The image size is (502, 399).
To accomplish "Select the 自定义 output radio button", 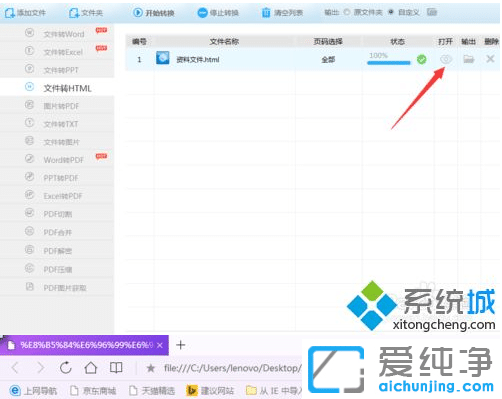I will [x=391, y=12].
